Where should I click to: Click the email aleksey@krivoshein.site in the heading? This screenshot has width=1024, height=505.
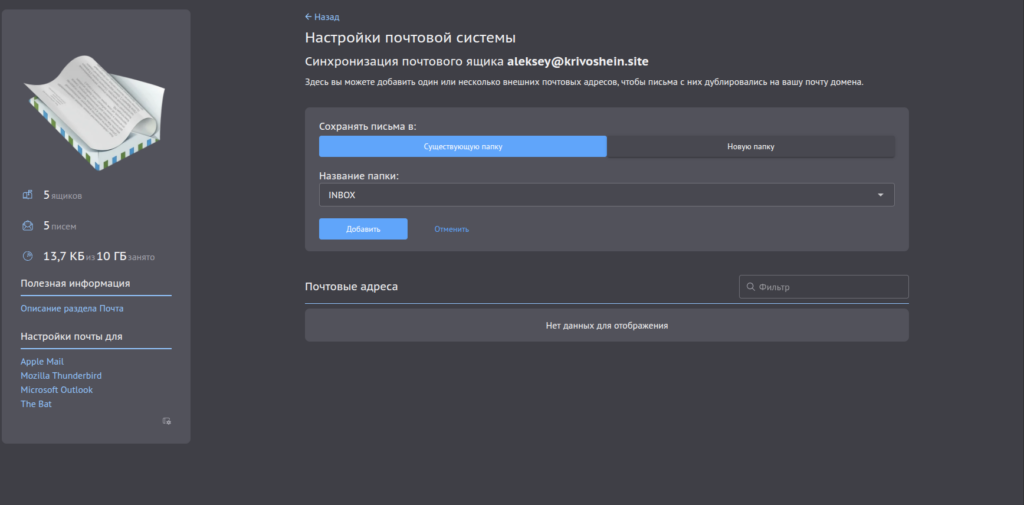[x=578, y=61]
